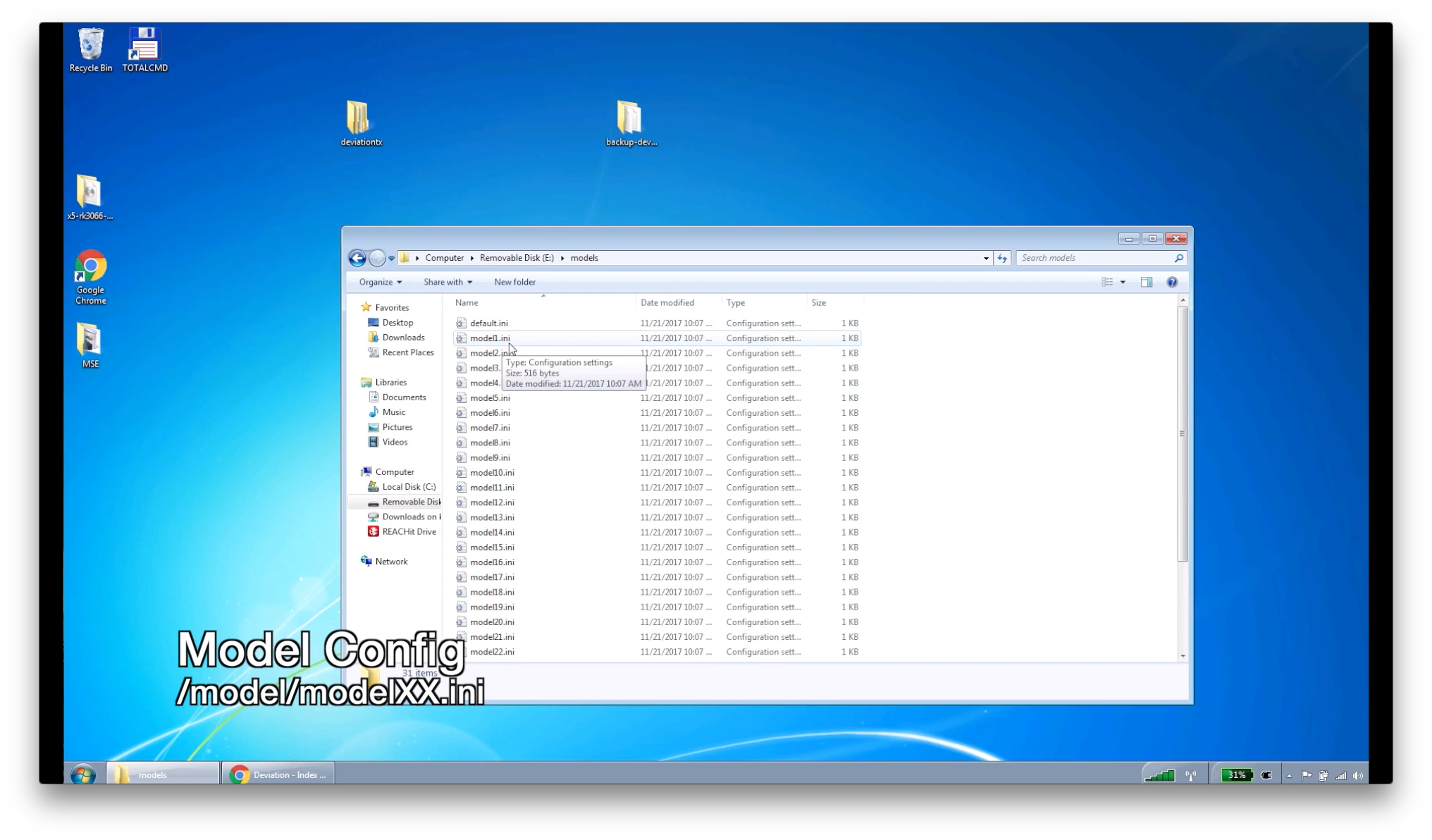Click the Windows Start orb
Viewport: 1432px width, 840px height.
click(83, 774)
